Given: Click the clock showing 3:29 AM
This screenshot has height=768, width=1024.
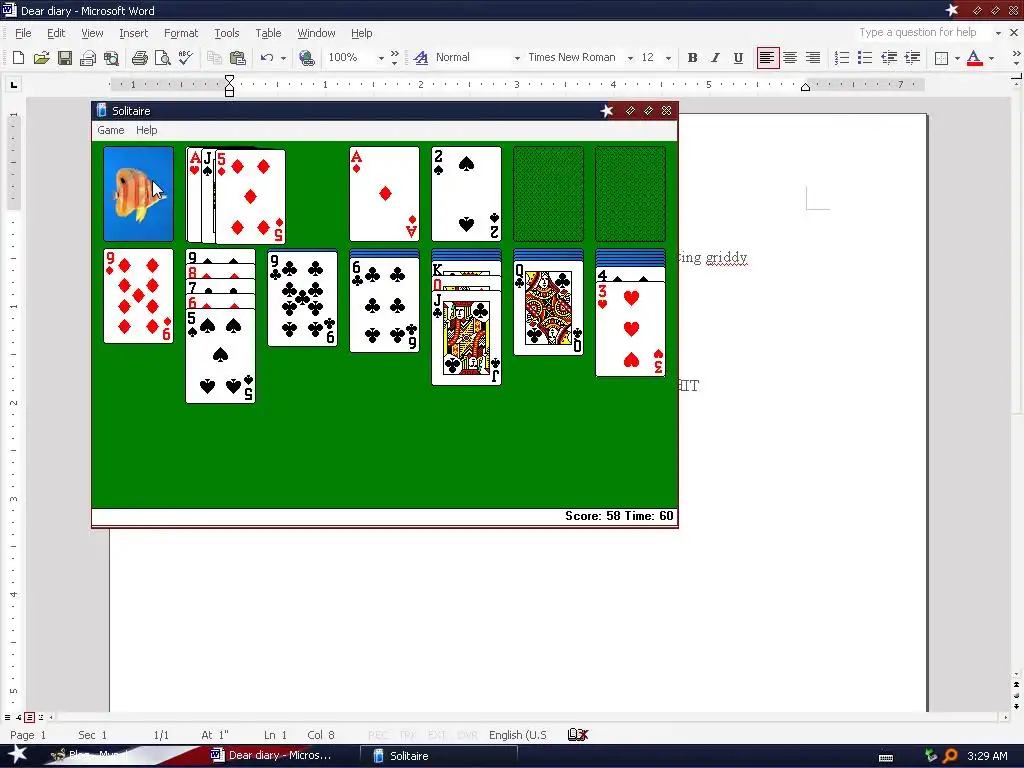Looking at the screenshot, I should point(987,756).
